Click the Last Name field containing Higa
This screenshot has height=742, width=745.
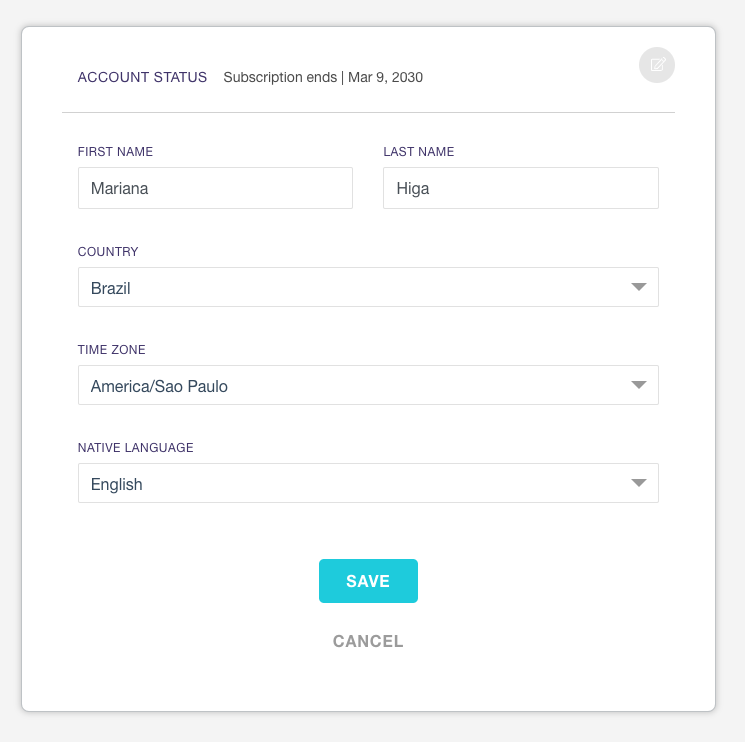click(x=521, y=188)
